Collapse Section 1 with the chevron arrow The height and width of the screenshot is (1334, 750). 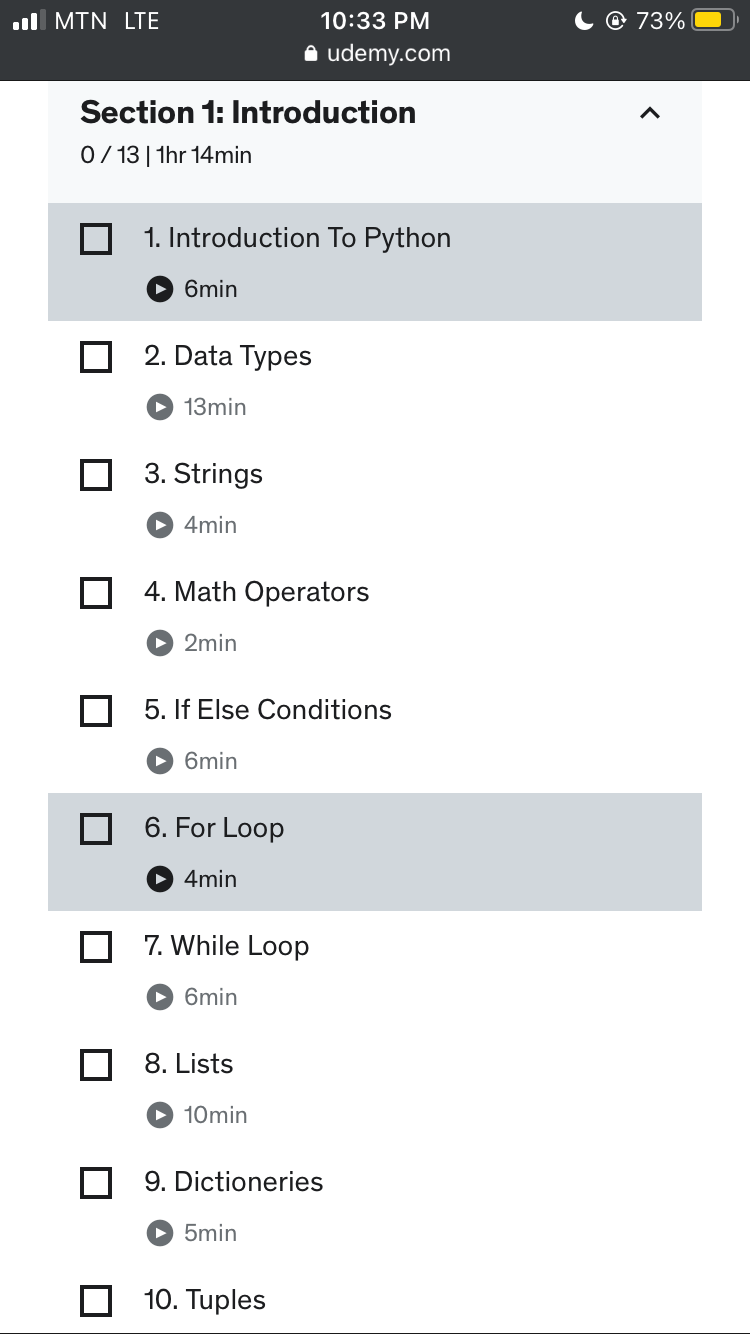[x=650, y=113]
